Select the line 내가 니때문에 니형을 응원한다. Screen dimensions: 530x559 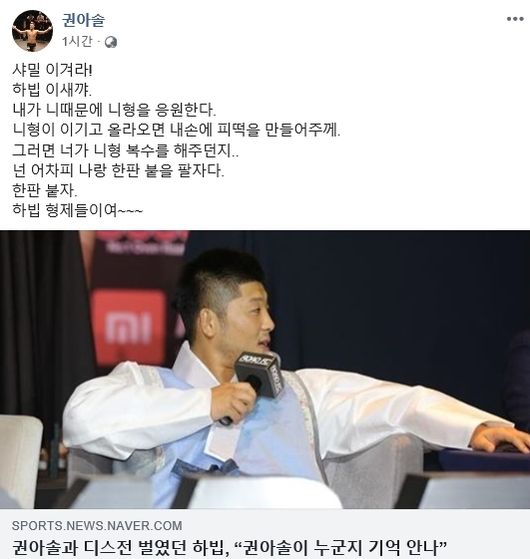(x=114, y=110)
